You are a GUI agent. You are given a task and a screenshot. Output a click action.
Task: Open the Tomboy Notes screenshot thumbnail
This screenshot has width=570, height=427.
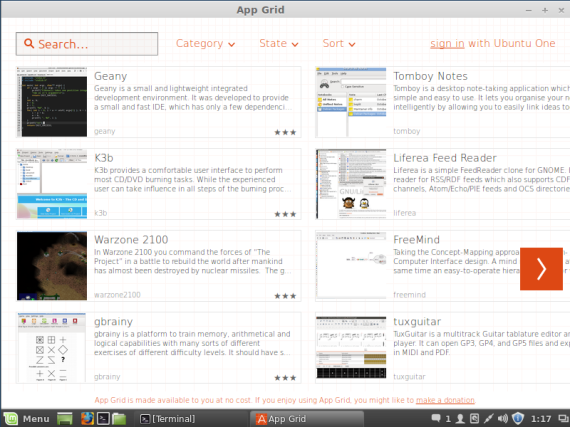[x=351, y=102]
